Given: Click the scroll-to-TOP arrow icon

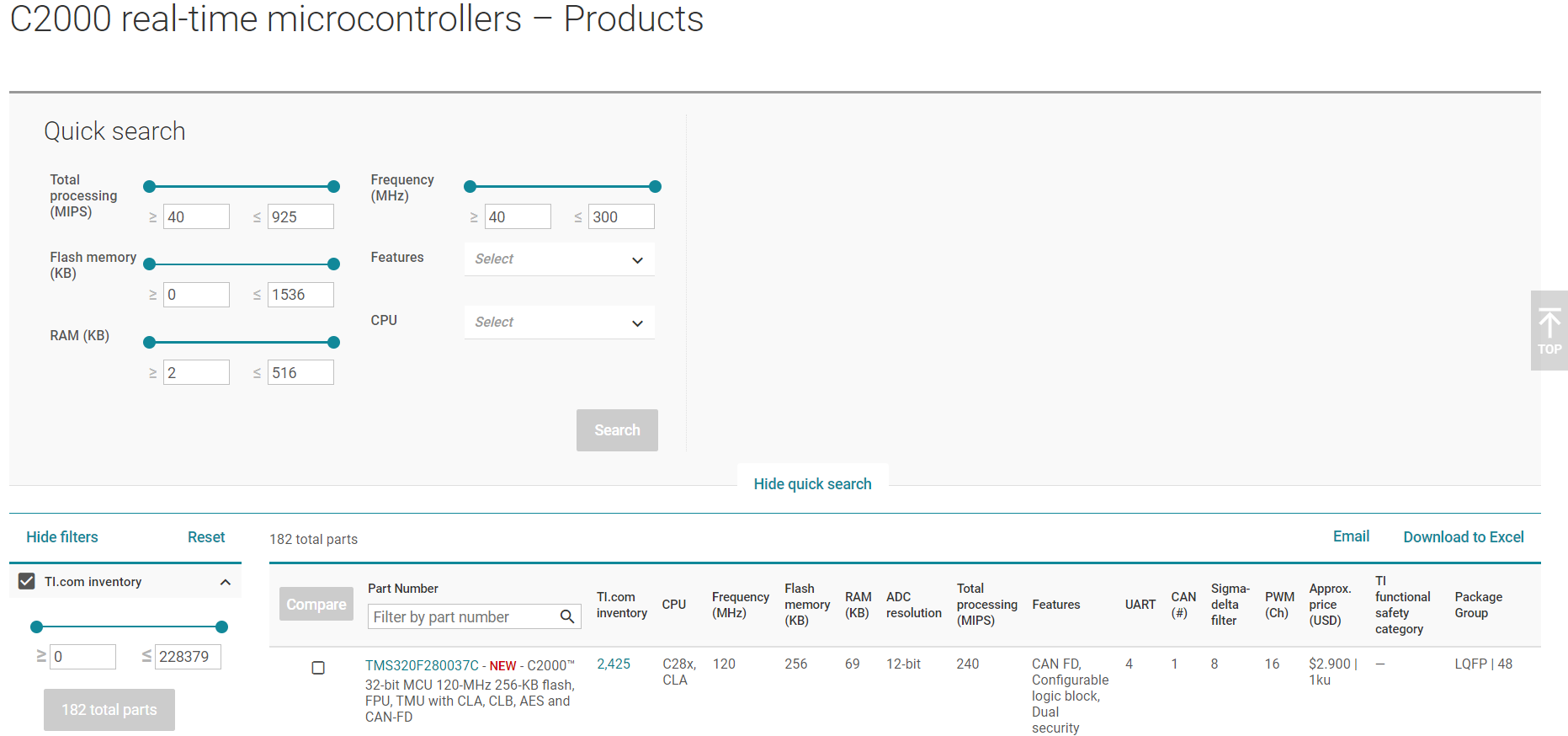Looking at the screenshot, I should 1549,324.
